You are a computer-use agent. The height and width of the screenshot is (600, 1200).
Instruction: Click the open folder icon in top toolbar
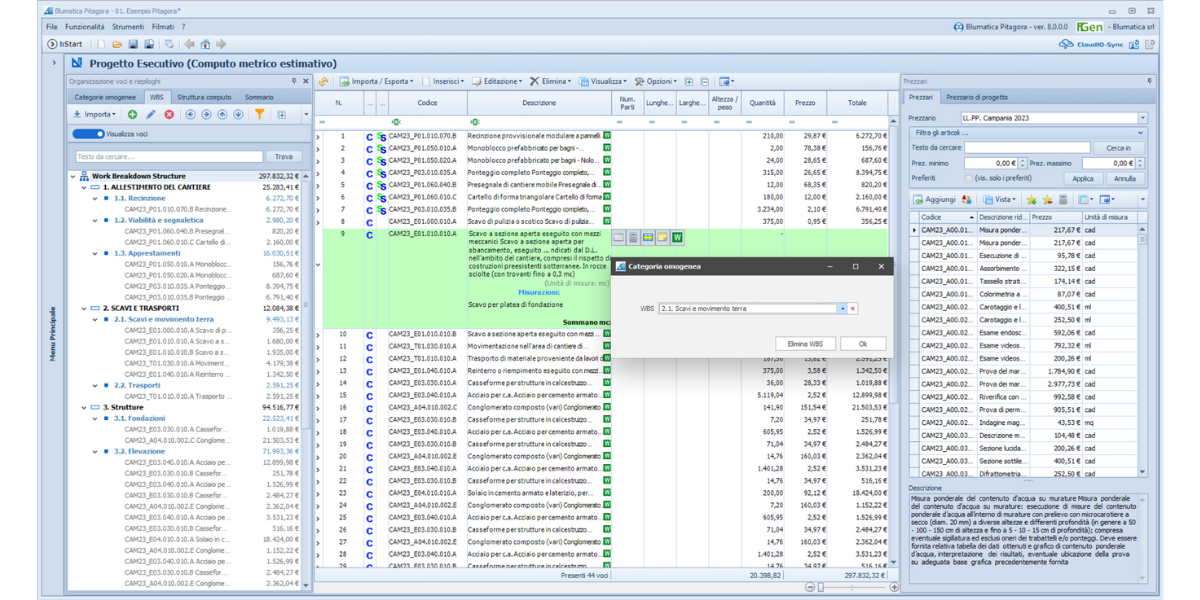point(117,44)
